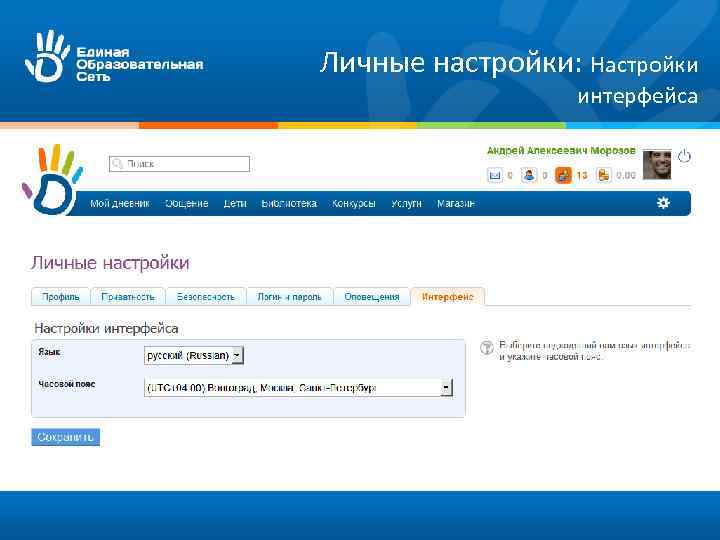Click the notifications count 13
This screenshot has height=540, width=720.
pyautogui.click(x=582, y=175)
